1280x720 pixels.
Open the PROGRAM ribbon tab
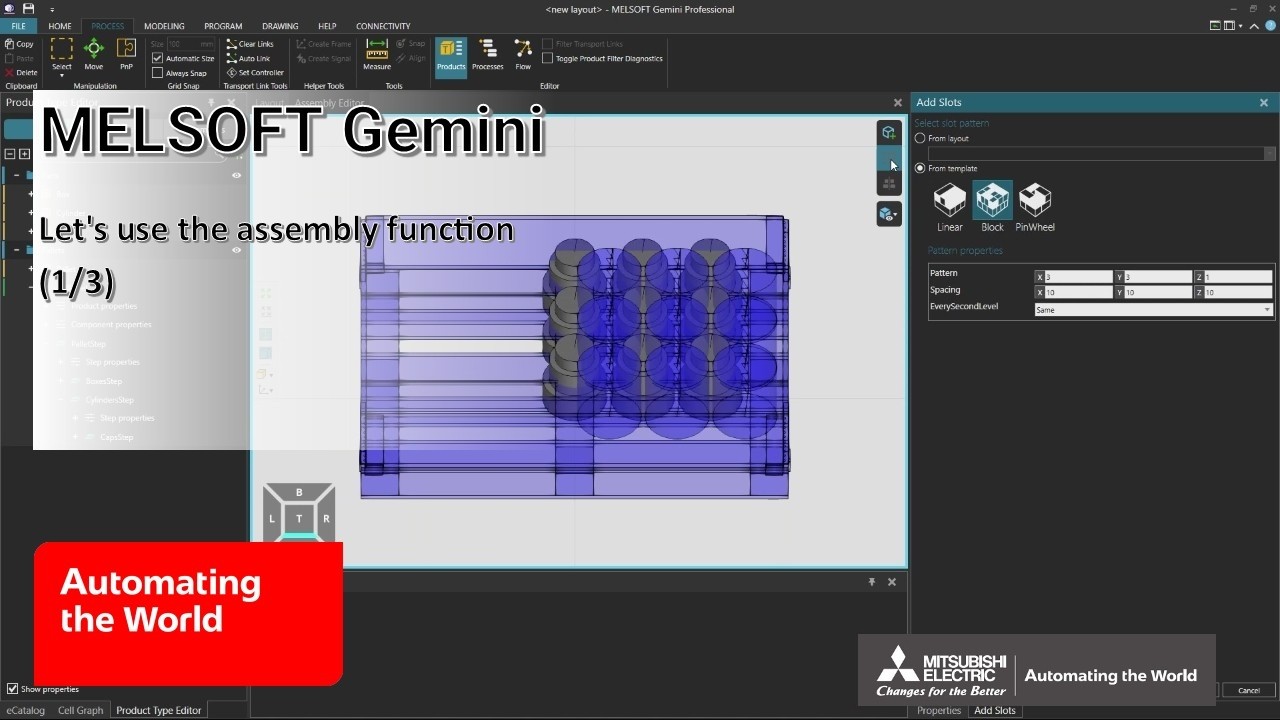(223, 26)
